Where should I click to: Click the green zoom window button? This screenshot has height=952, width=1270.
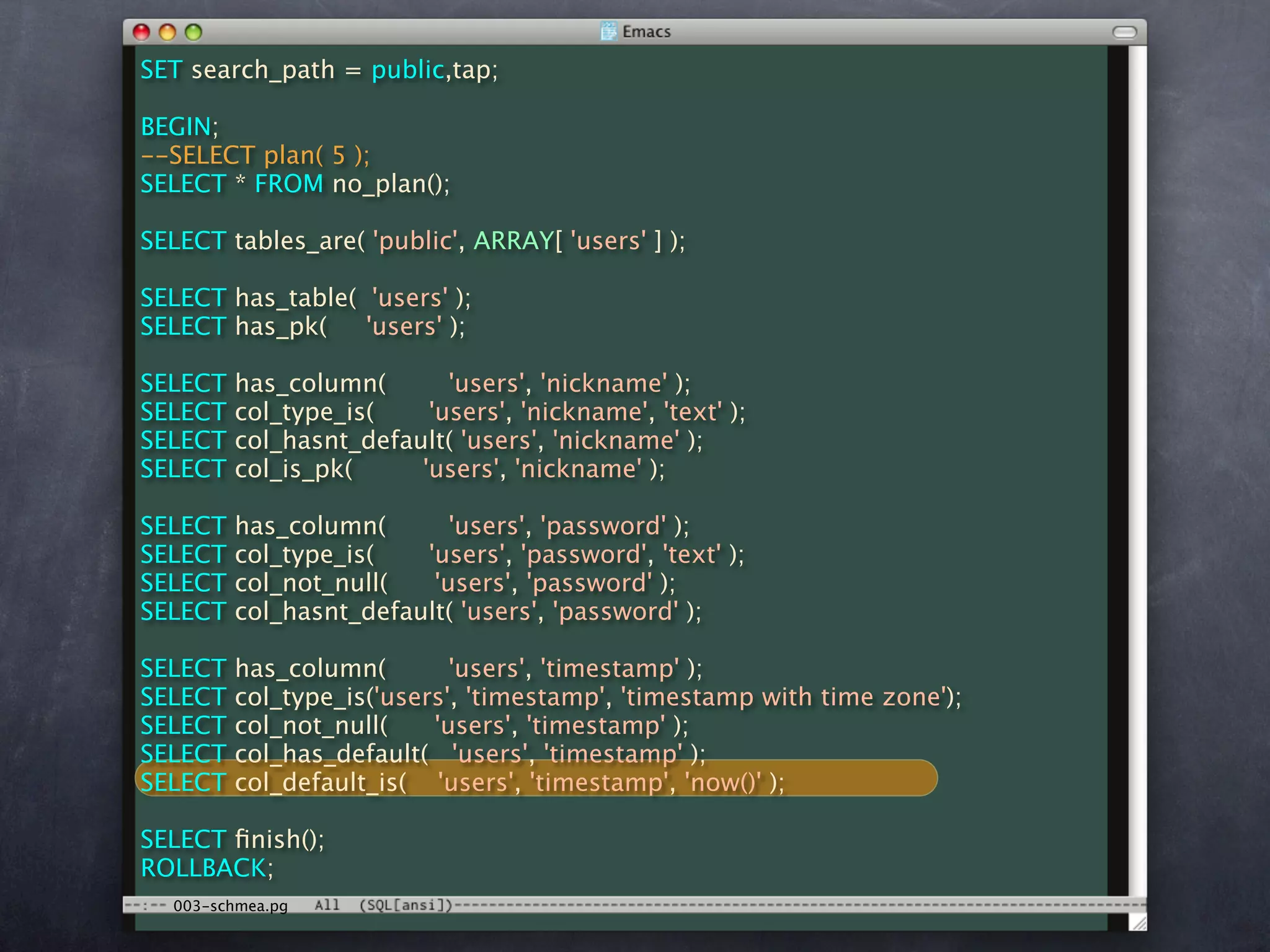[x=193, y=32]
